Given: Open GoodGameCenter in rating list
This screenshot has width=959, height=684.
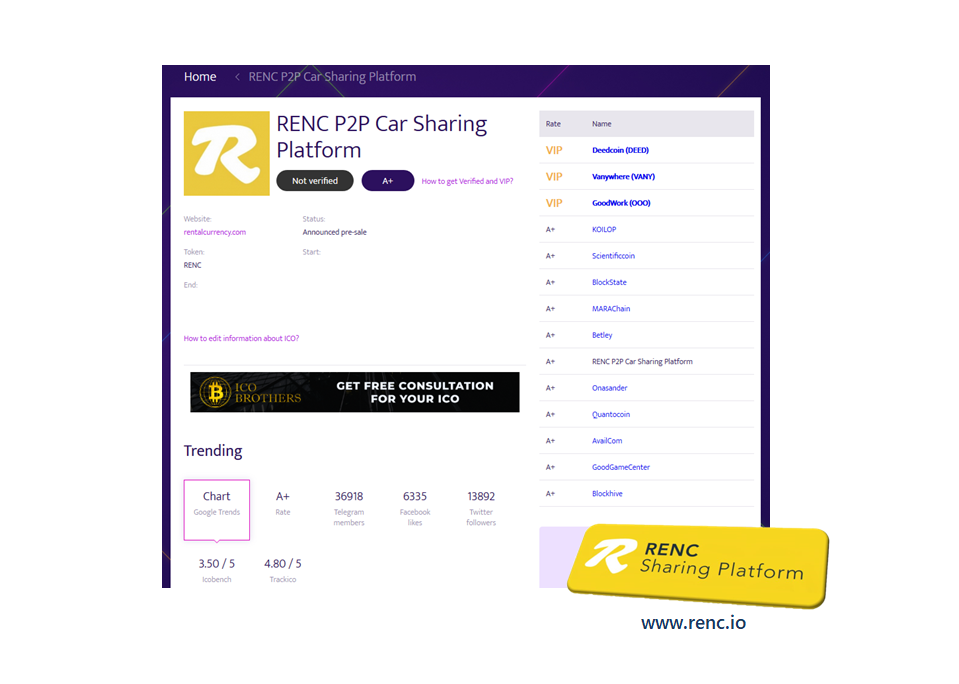Looking at the screenshot, I should click(x=621, y=467).
